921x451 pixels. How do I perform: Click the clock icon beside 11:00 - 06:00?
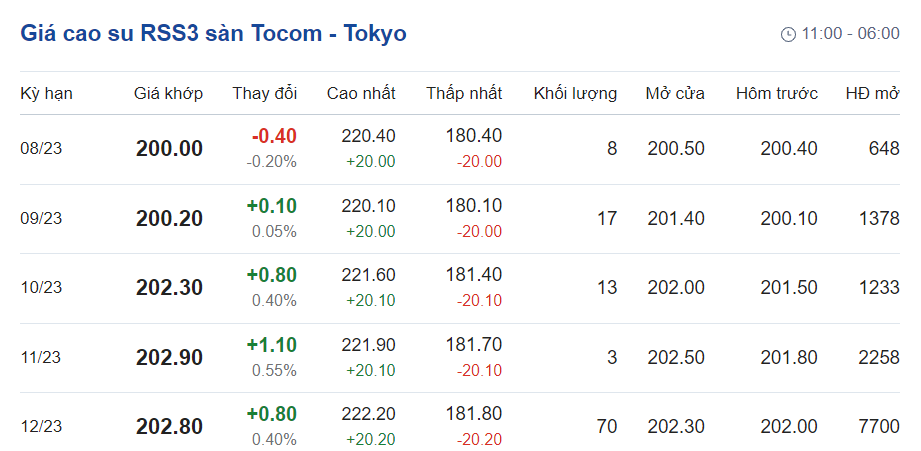pos(788,34)
